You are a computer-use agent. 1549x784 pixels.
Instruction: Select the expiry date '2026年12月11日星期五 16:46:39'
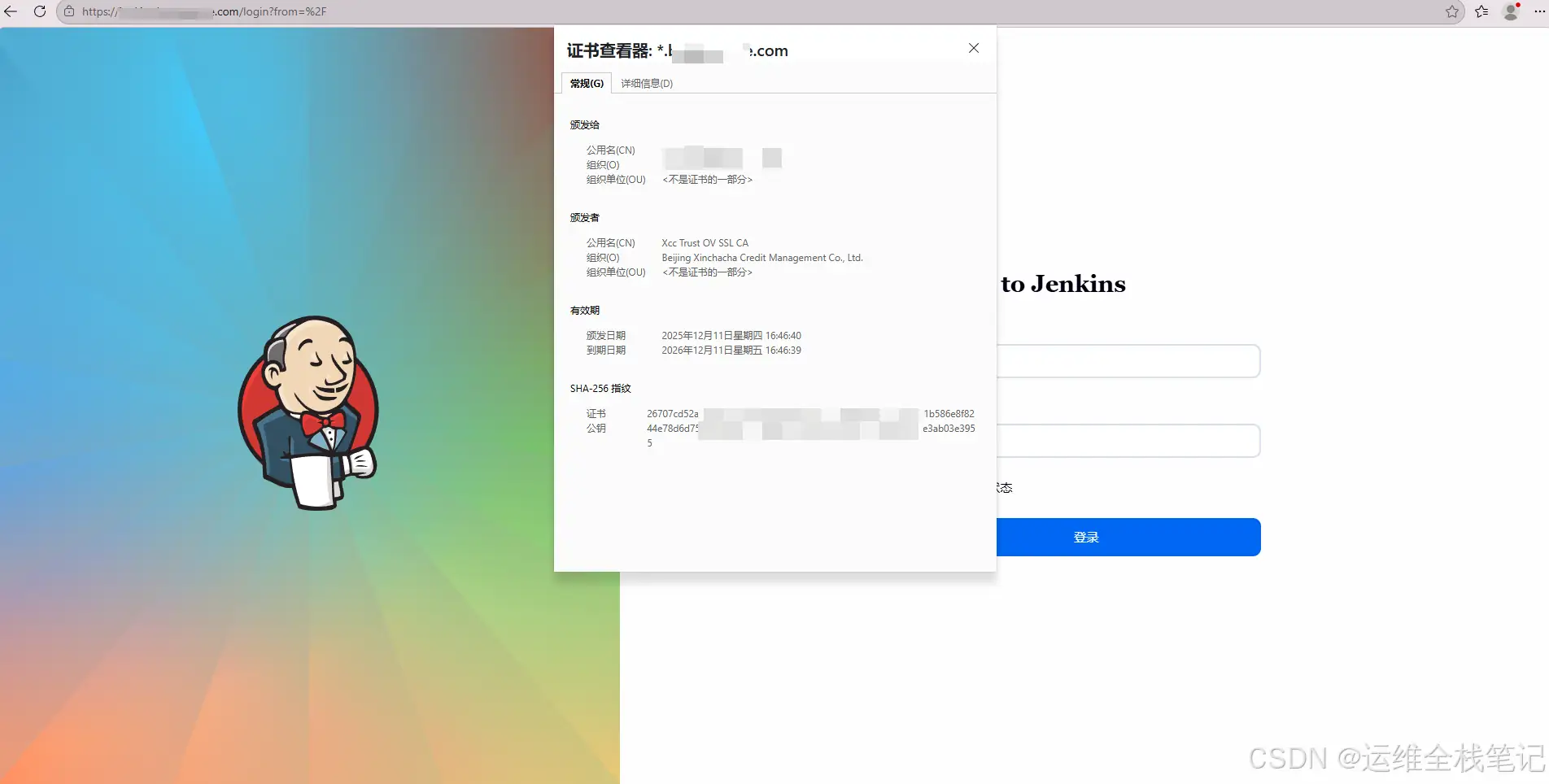point(731,351)
